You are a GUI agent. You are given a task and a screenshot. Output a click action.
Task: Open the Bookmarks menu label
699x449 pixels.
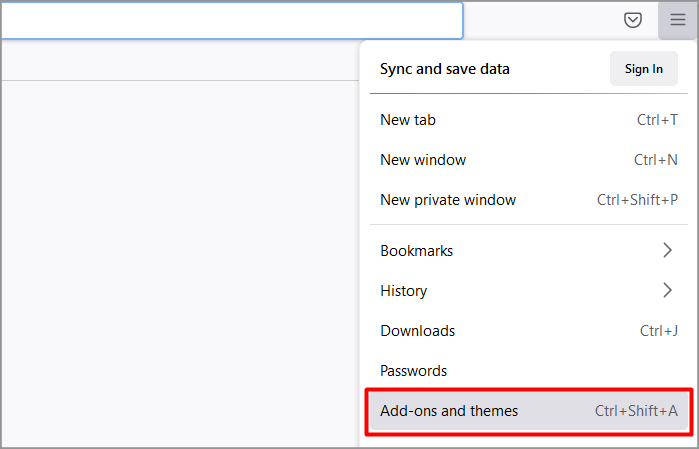coord(417,250)
